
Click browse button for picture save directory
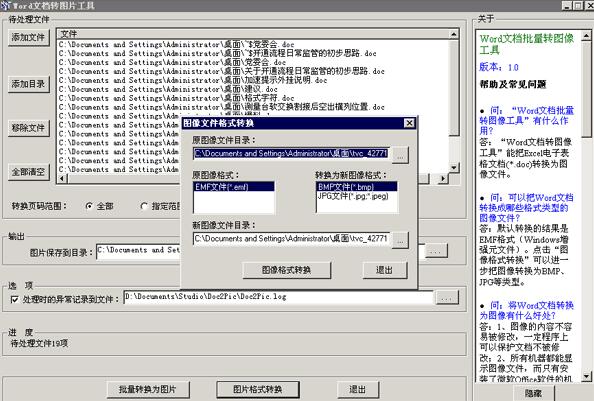coord(436,251)
